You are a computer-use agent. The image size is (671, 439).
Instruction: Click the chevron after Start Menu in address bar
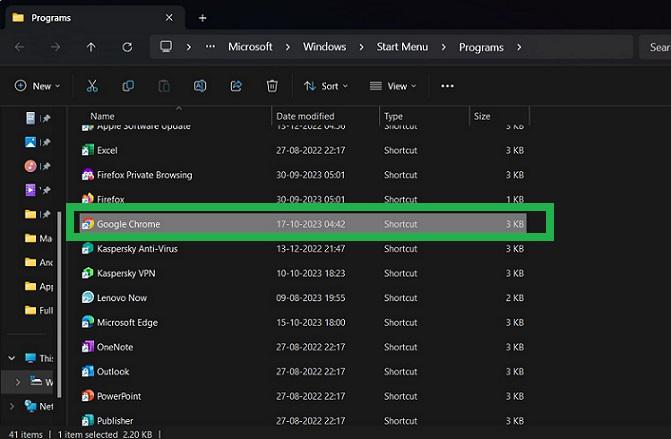[444, 47]
